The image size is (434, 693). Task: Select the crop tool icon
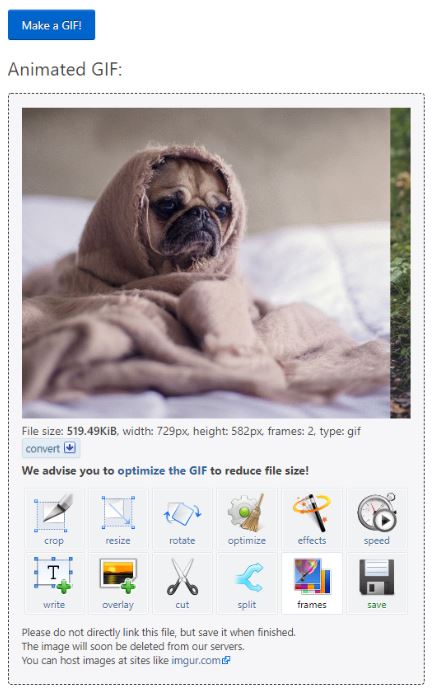pos(53,518)
